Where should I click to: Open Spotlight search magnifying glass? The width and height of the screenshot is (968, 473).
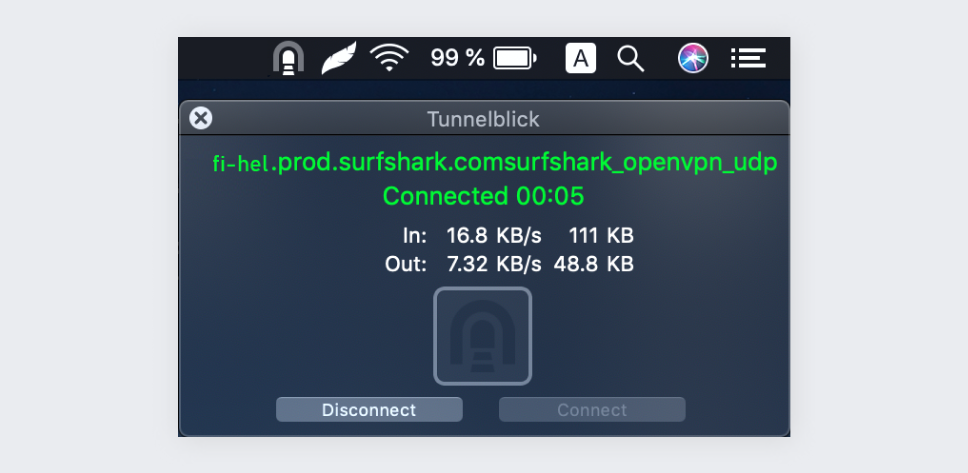click(630, 59)
